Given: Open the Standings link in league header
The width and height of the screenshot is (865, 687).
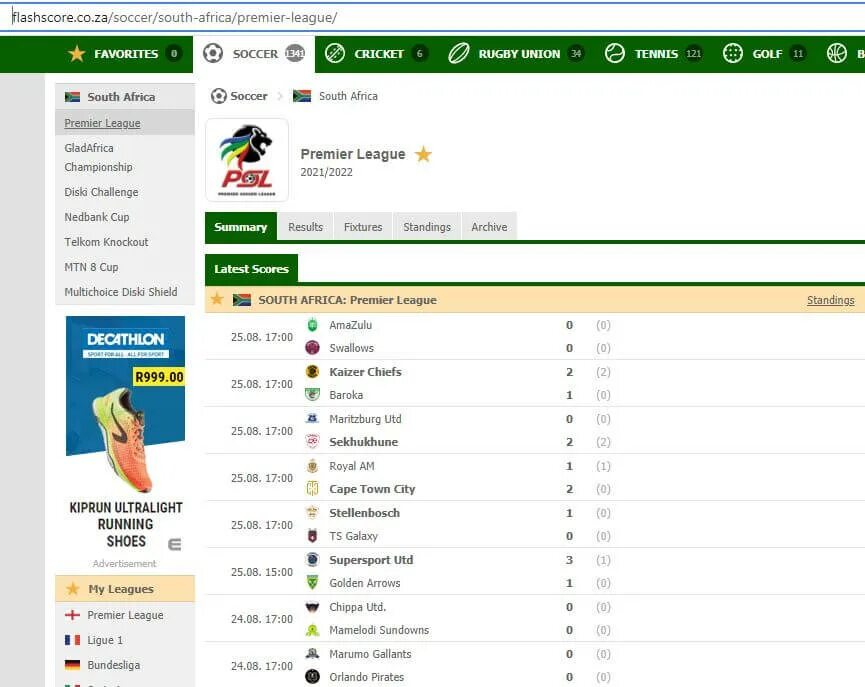Looking at the screenshot, I should coord(830,300).
